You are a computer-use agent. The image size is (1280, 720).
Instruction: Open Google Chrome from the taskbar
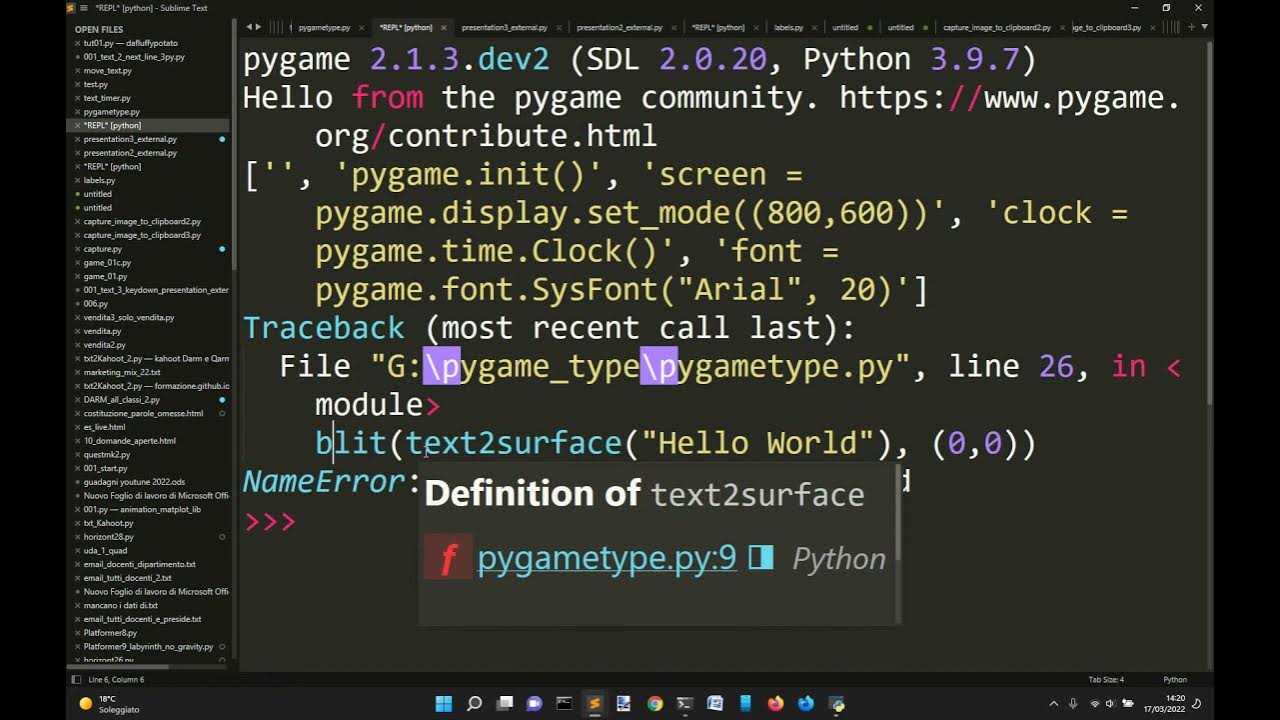pyautogui.click(x=654, y=703)
